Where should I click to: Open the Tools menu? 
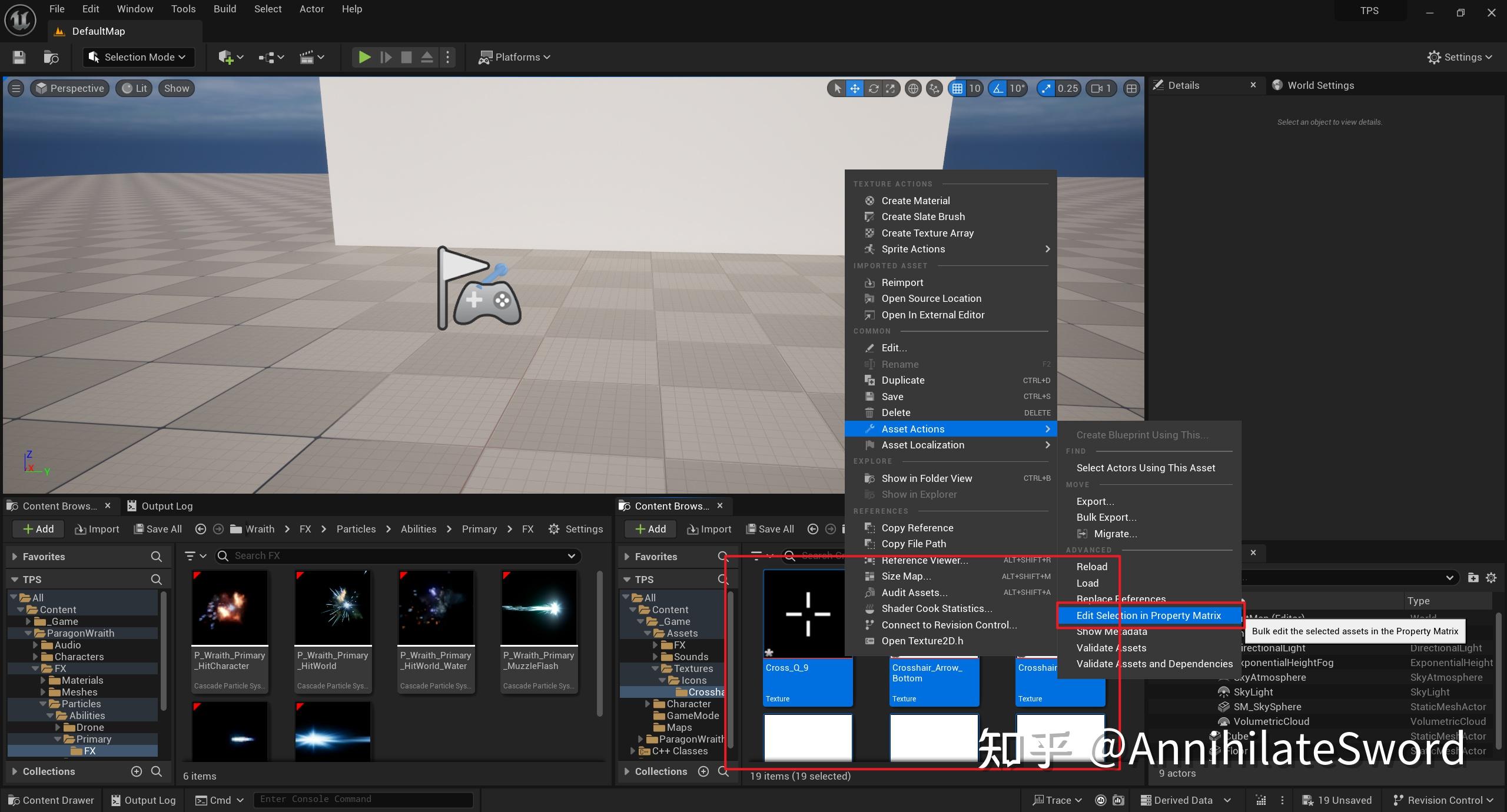pyautogui.click(x=183, y=9)
